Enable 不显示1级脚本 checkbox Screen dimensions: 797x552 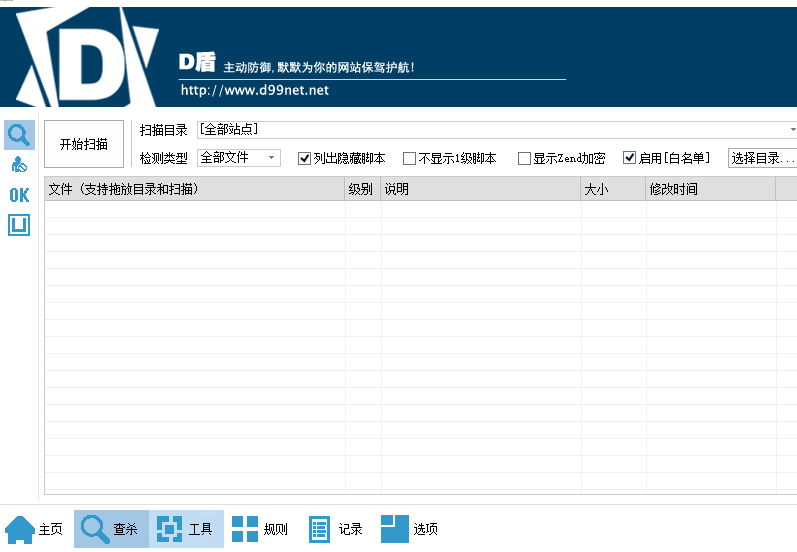click(x=409, y=158)
